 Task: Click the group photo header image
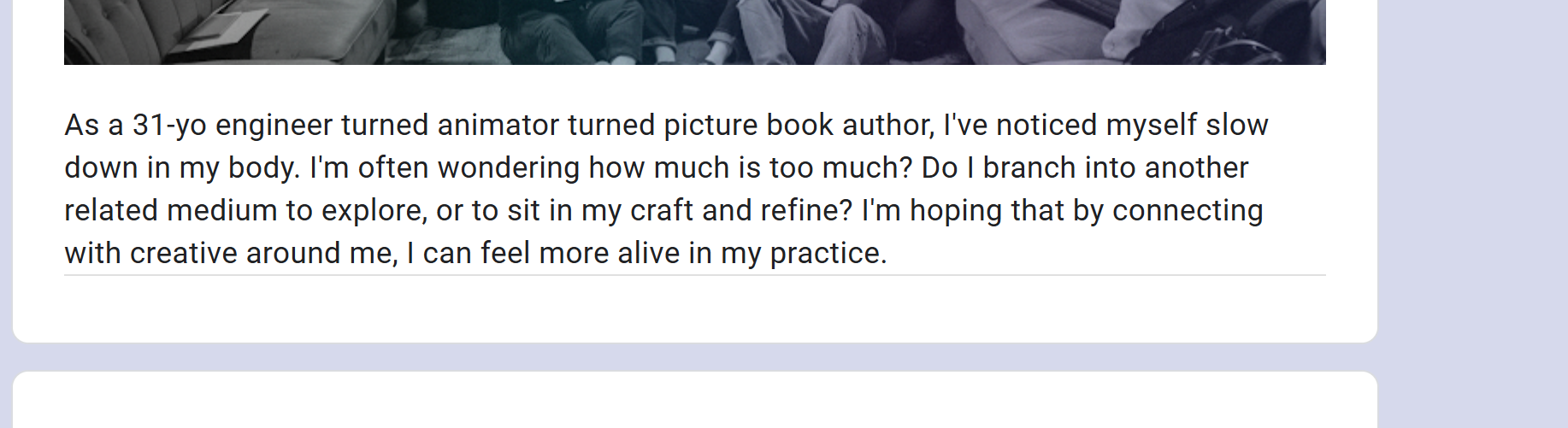(694, 32)
